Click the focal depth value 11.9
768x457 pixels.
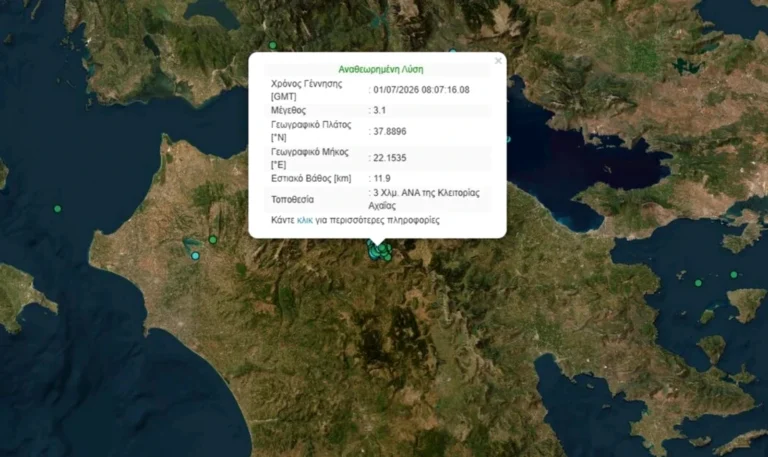[382, 178]
